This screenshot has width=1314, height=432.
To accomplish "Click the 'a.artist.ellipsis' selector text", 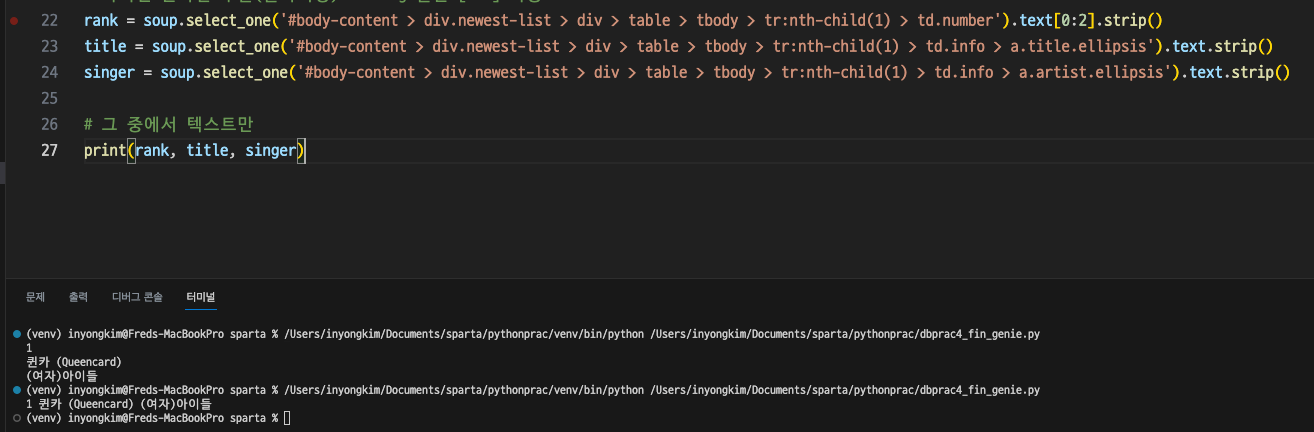I will 1094,72.
